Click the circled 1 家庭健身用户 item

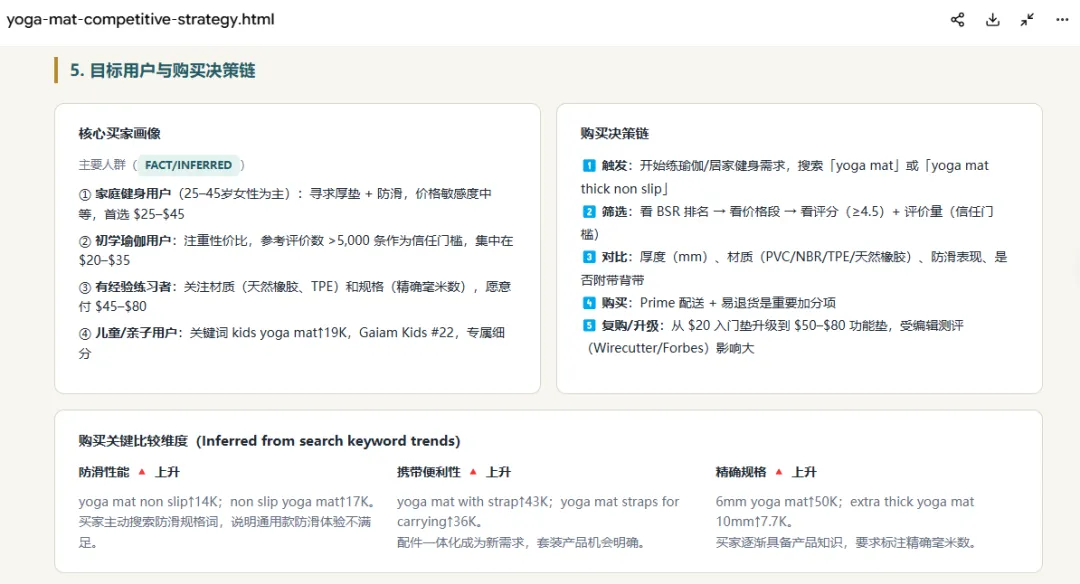(285, 204)
